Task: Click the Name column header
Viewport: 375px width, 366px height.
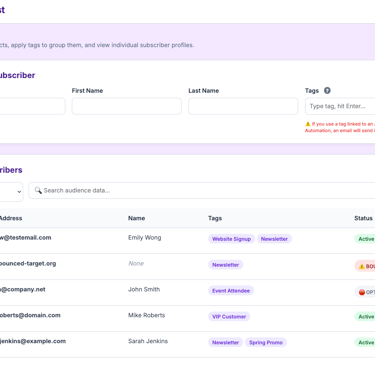Action: click(136, 218)
